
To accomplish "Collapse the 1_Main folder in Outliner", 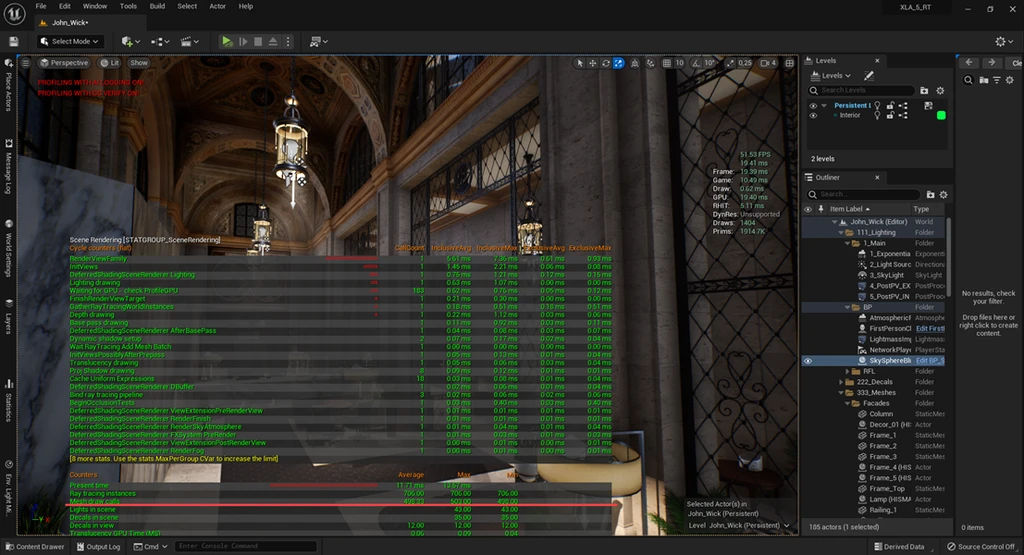I will (x=848, y=243).
